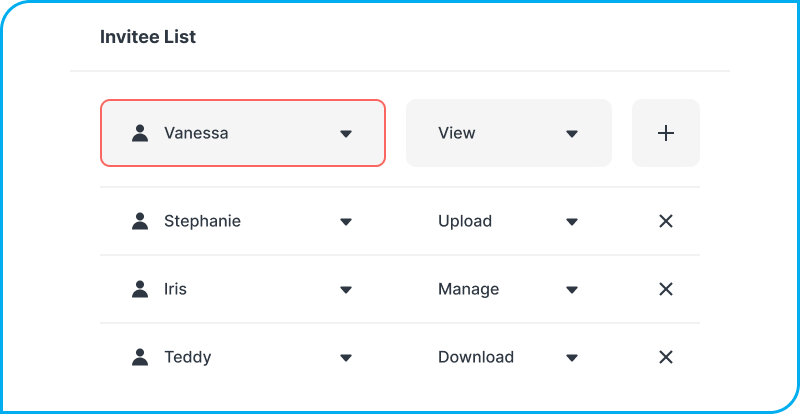
Task: Click the person icon beside Iris
Action: pos(140,289)
